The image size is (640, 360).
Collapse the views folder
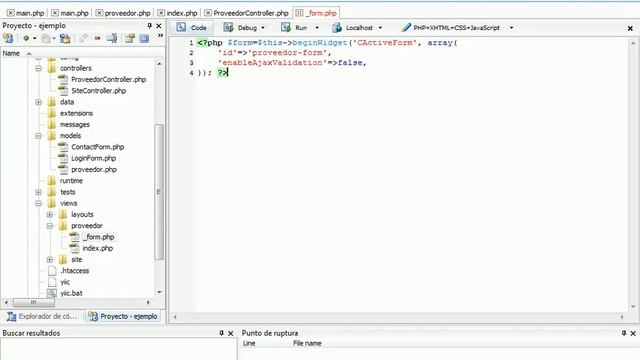pyautogui.click(x=38, y=203)
